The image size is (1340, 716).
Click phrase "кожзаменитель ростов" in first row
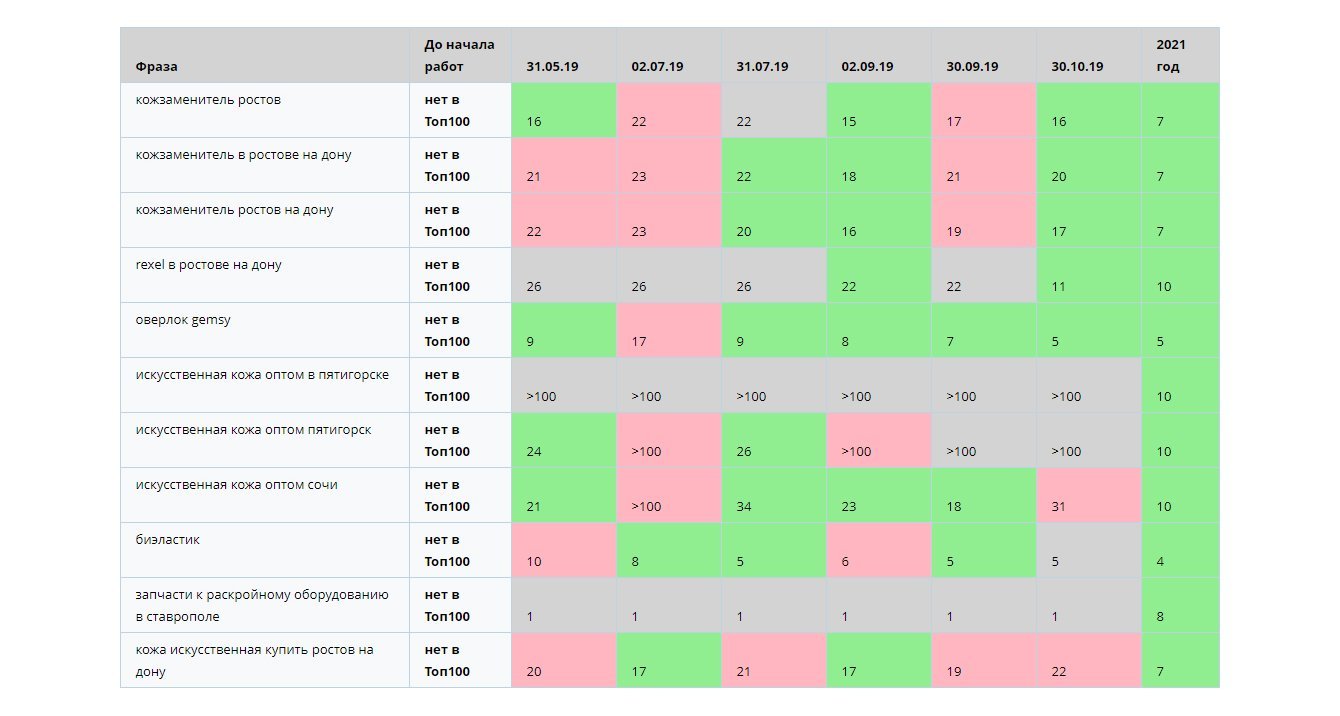pyautogui.click(x=208, y=100)
